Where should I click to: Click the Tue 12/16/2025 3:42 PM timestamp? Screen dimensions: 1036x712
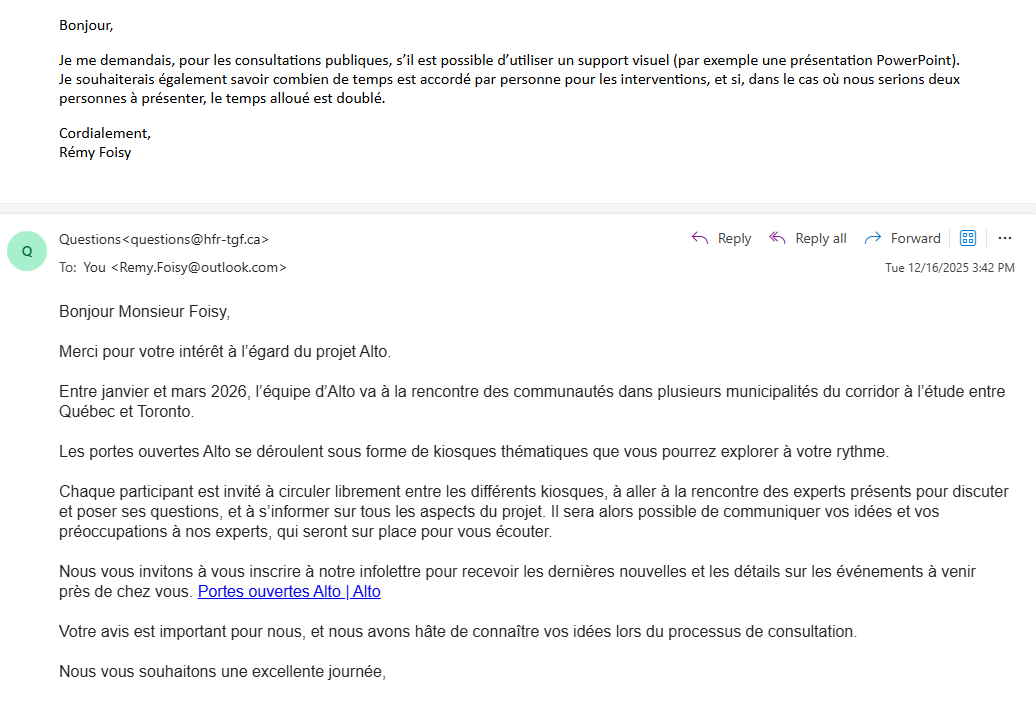coord(949,267)
